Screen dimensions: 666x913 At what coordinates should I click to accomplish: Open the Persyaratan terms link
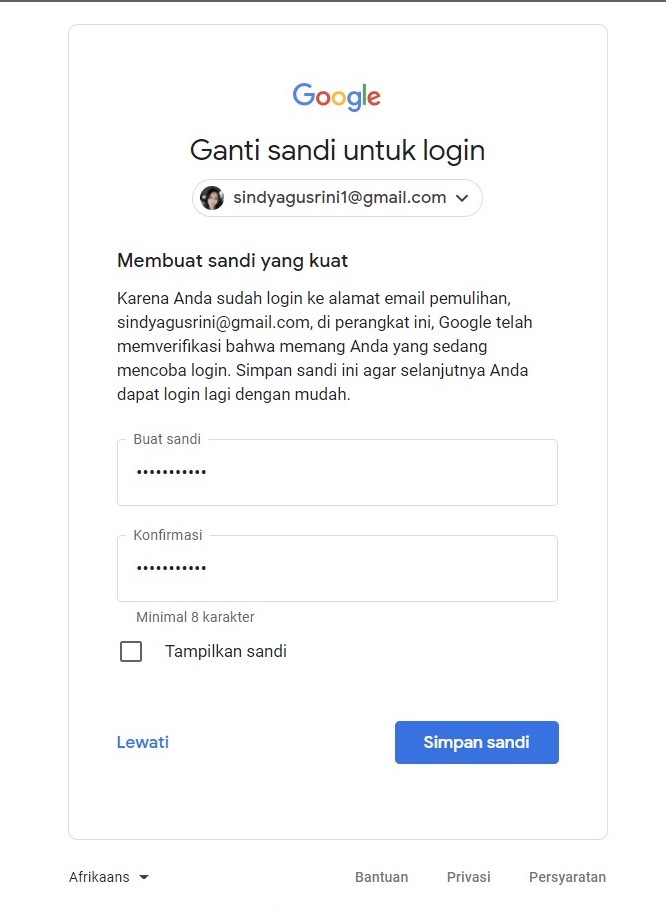tap(567, 877)
